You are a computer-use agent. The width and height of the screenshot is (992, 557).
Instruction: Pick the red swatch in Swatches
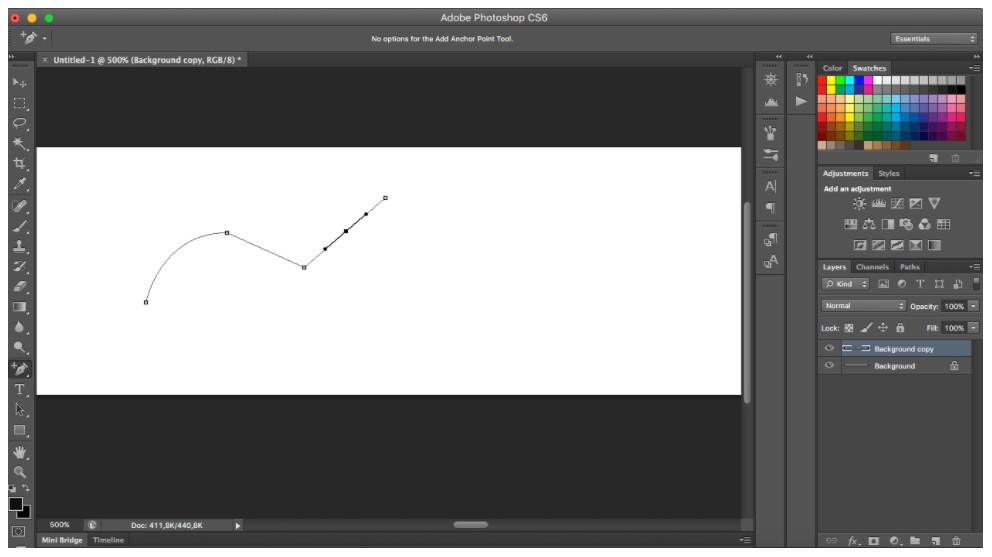pos(822,80)
